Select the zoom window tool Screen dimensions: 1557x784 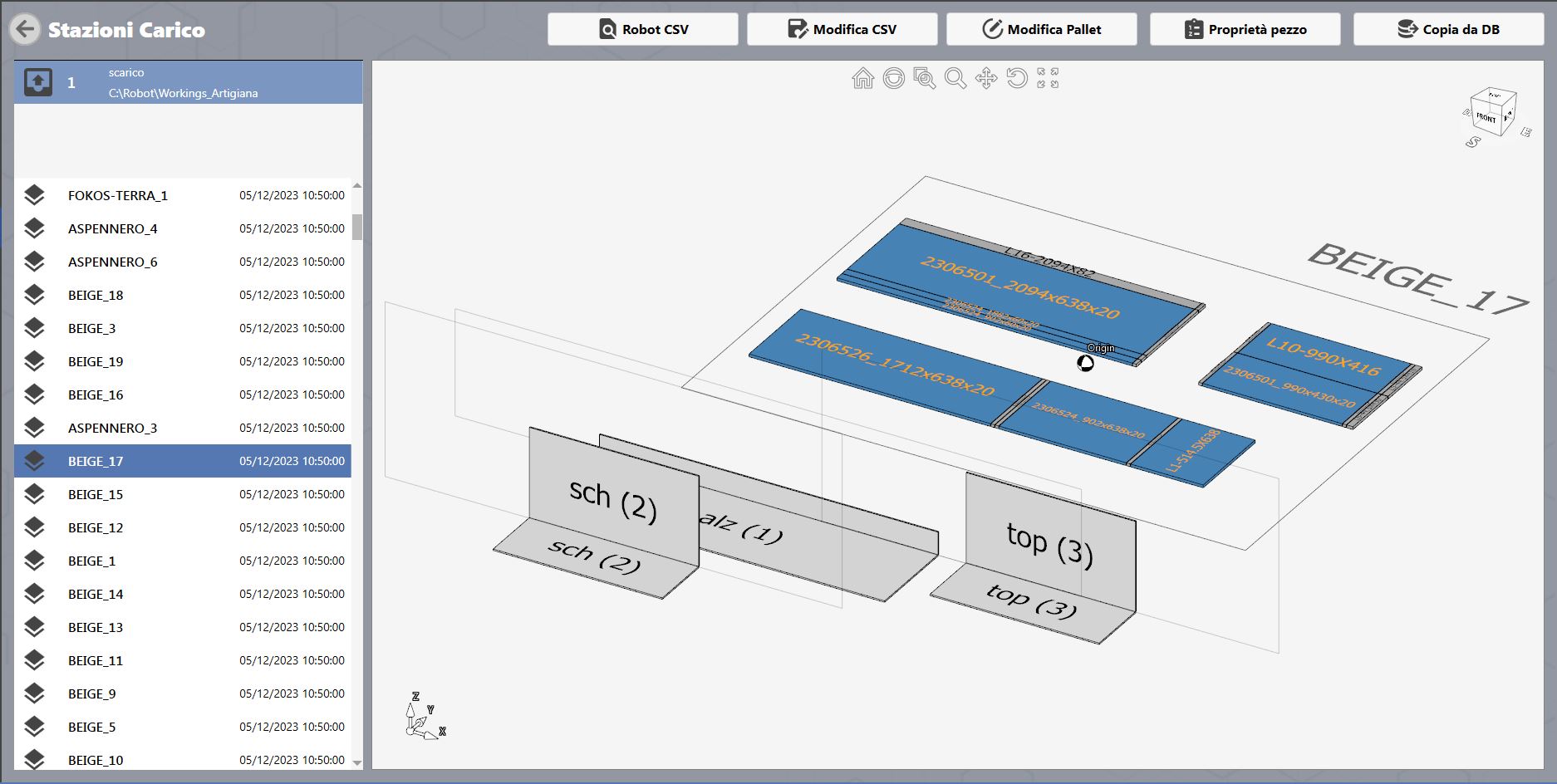coord(925,78)
